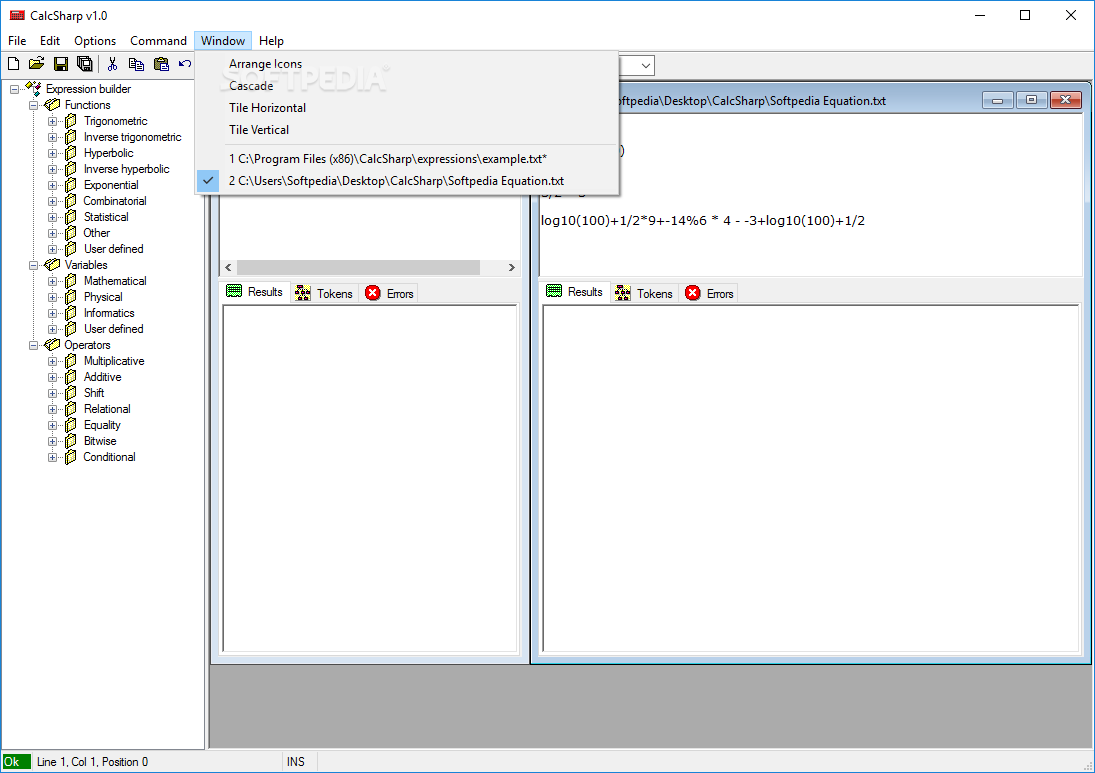Click the Save floppy disk icon
This screenshot has height=773, width=1095.
click(61, 64)
